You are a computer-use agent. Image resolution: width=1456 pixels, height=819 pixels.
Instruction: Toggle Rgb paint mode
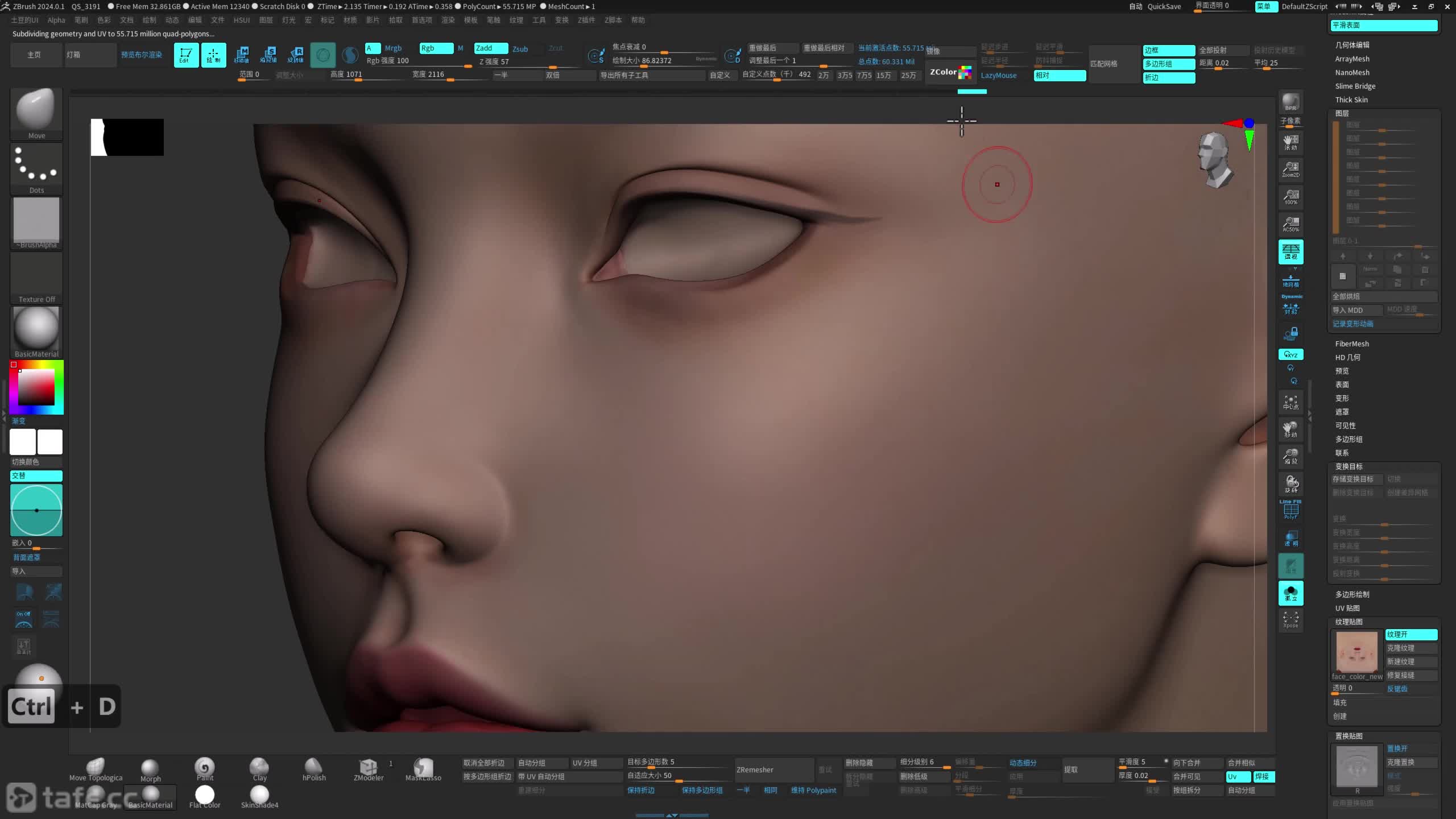point(436,48)
